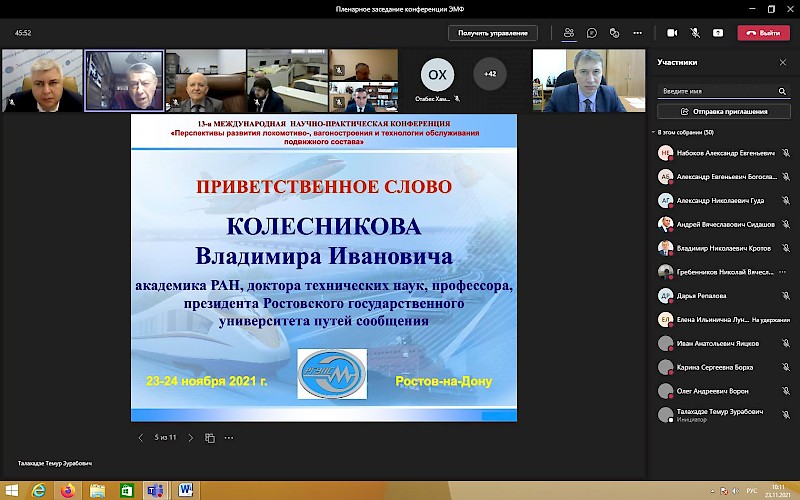Select participant Дарья Репалова in list

(700, 296)
